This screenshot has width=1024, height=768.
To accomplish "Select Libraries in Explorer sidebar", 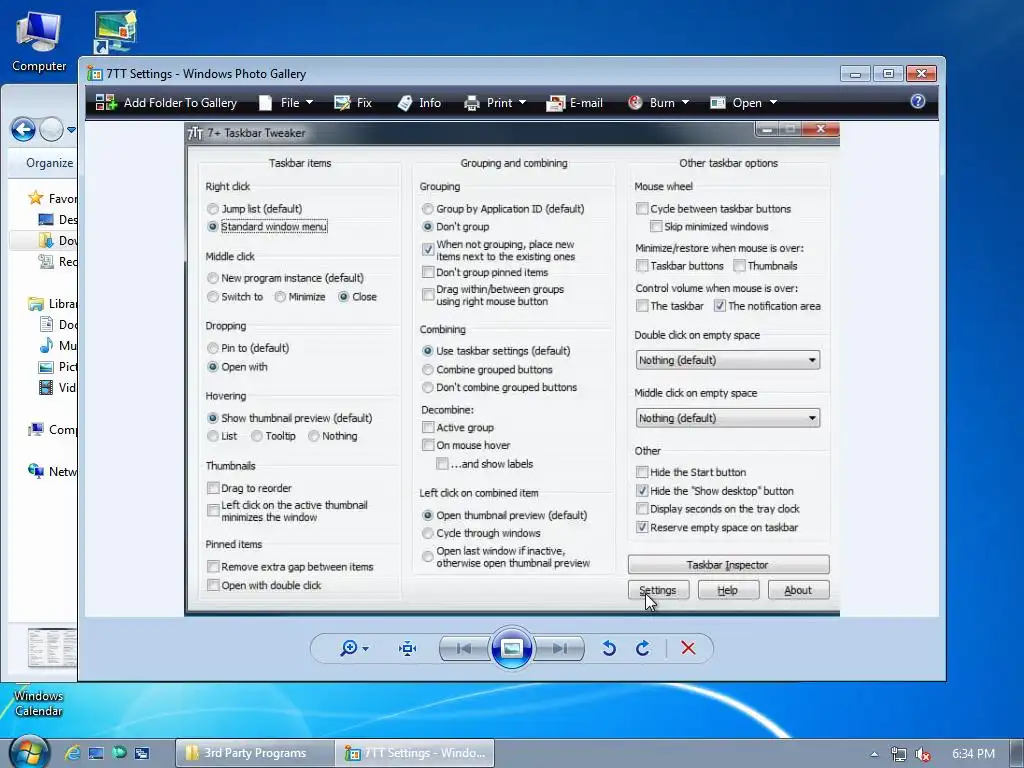I will pyautogui.click(x=52, y=304).
